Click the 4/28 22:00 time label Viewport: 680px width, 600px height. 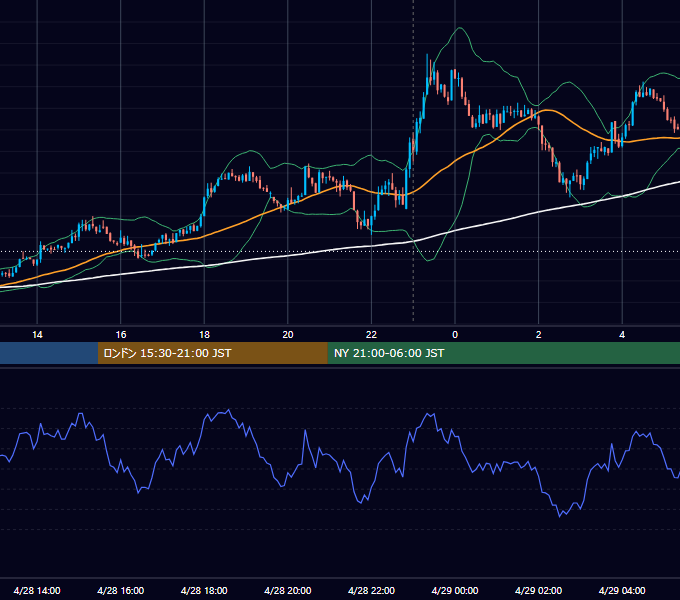(x=371, y=590)
